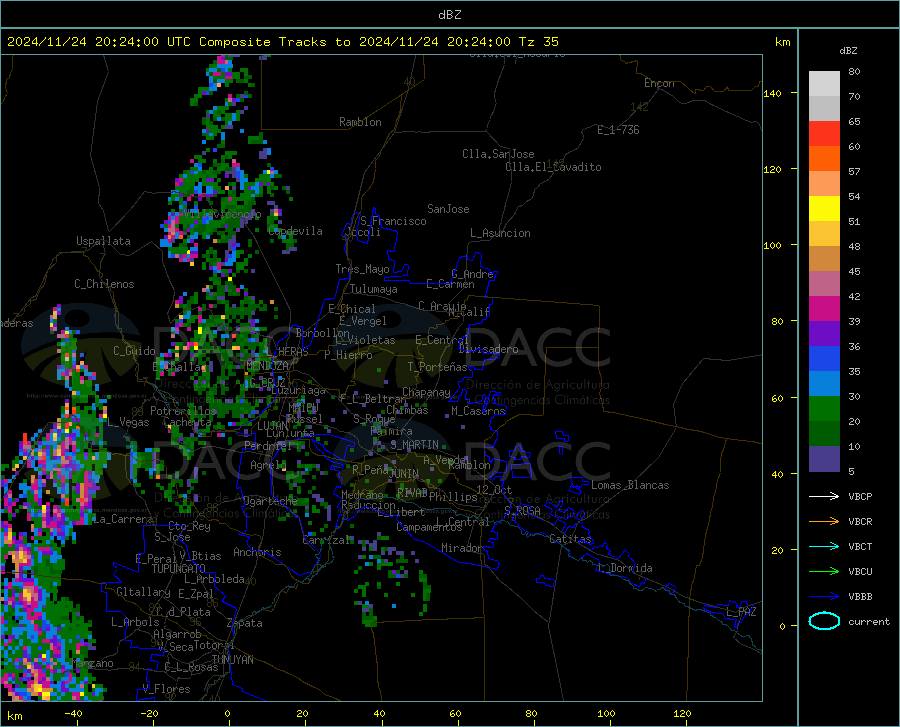This screenshot has width=900, height=727.
Task: Click the '80' value on color scale
Action: tap(854, 72)
